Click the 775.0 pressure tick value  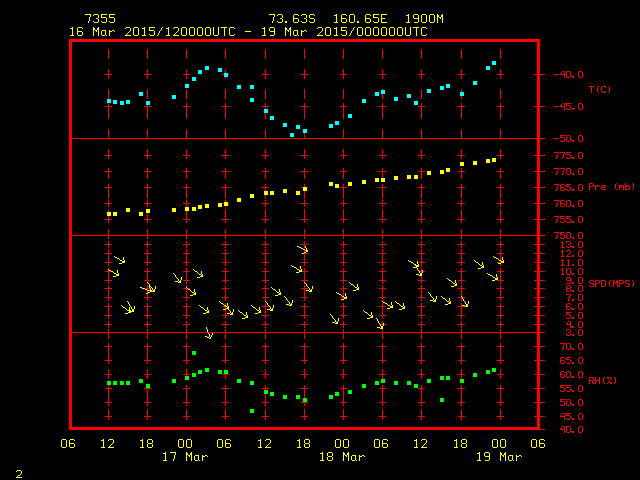[x=569, y=156]
